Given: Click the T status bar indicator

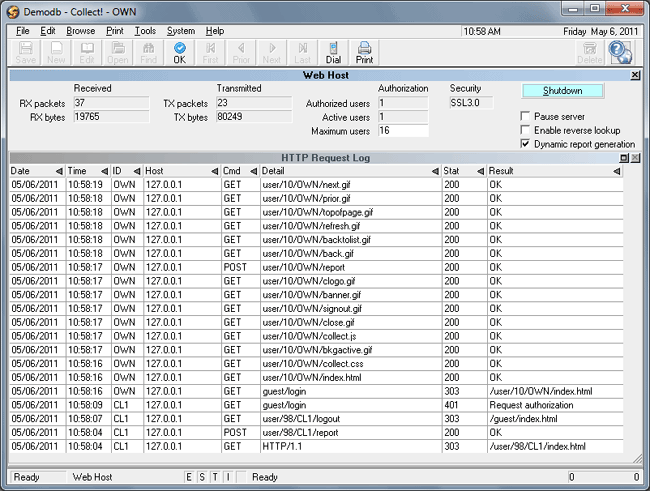Looking at the screenshot, I should tap(215, 477).
